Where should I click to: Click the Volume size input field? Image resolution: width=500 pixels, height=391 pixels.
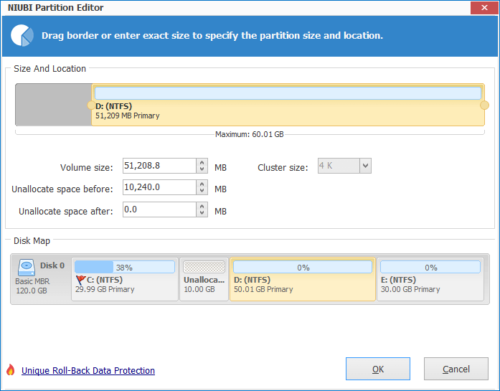(159, 166)
